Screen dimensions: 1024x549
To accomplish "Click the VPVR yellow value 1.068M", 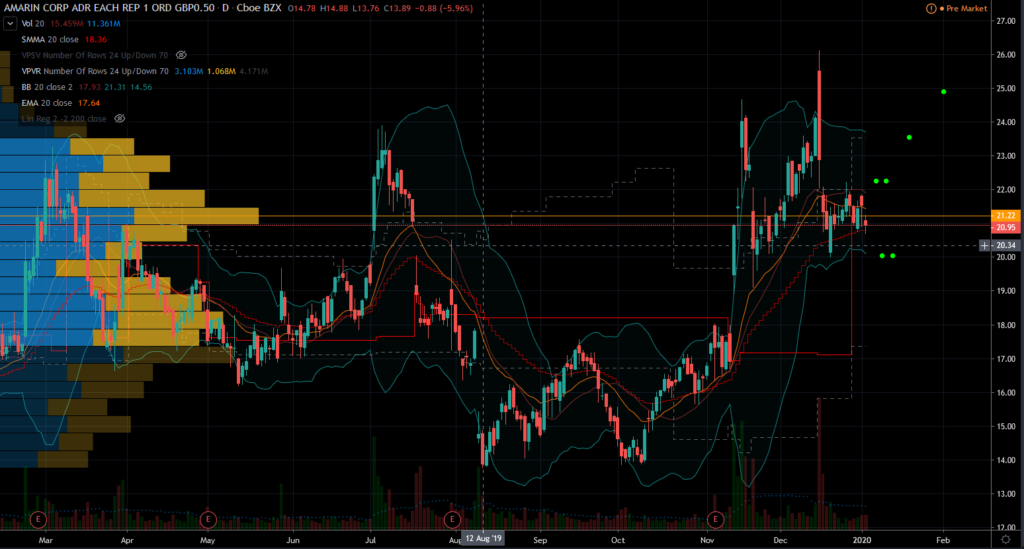I will (x=221, y=71).
